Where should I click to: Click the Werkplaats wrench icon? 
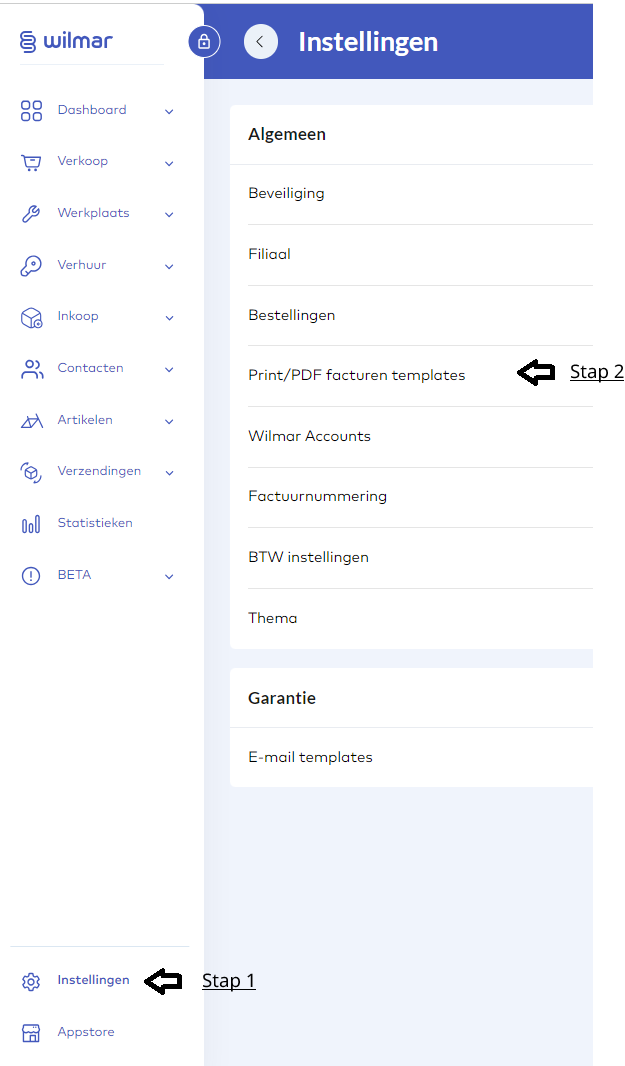[x=31, y=214]
